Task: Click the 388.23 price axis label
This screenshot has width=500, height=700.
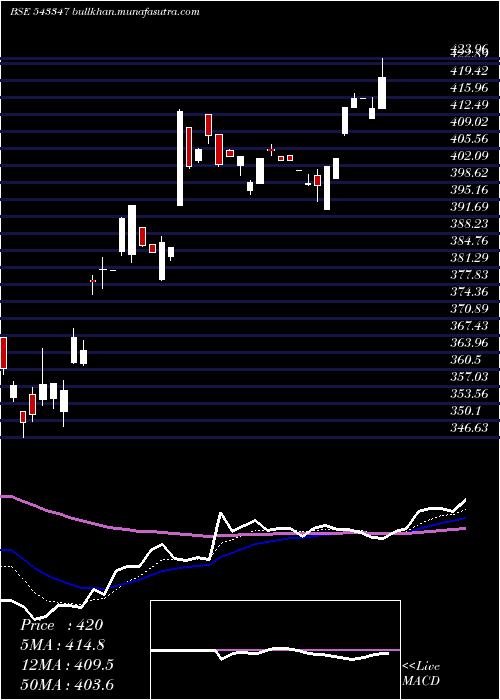Action: tap(469, 224)
